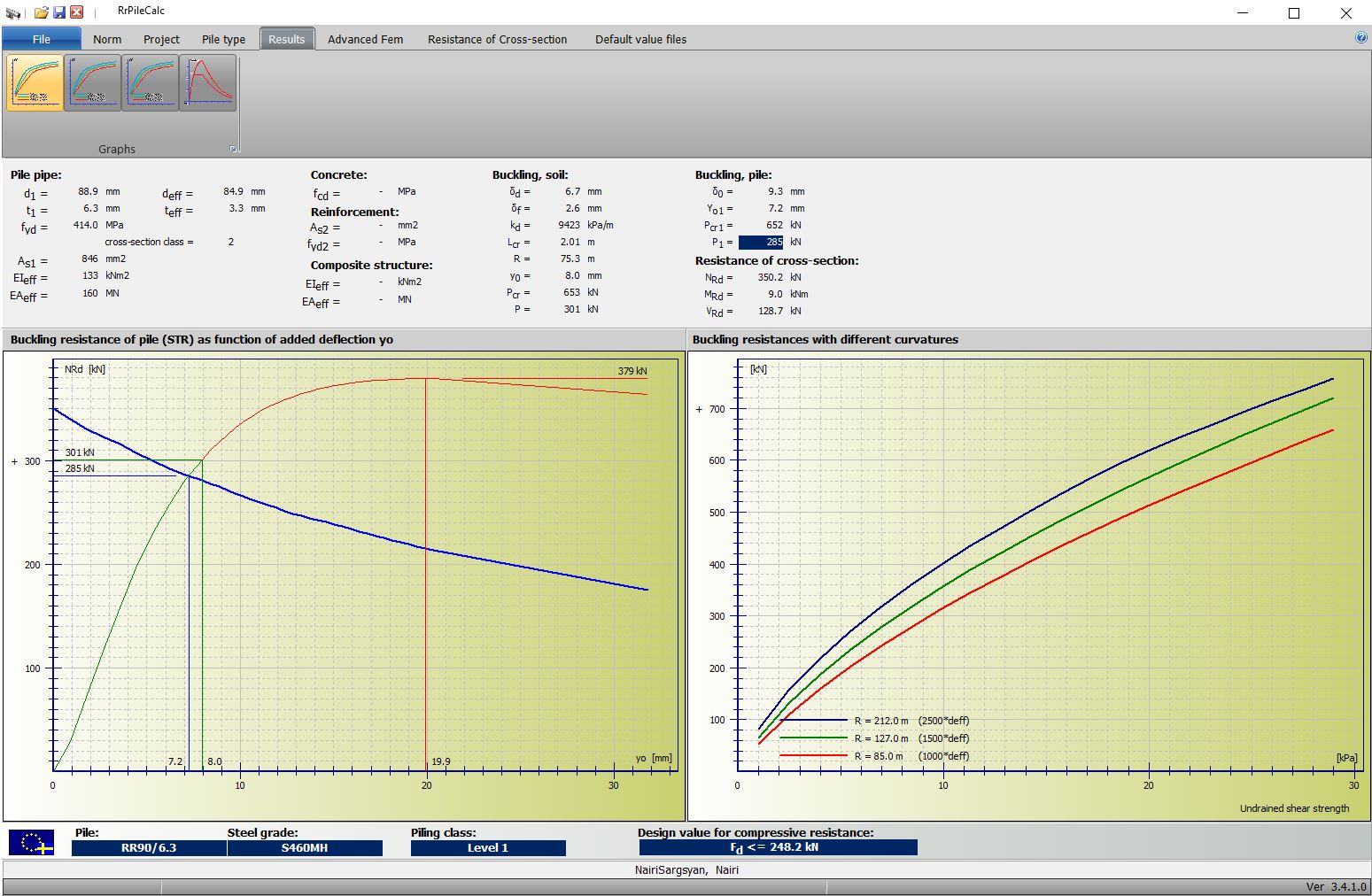Click the 'Ver 3.4.1.0' status bar text
1372x896 pixels.
1336,886
